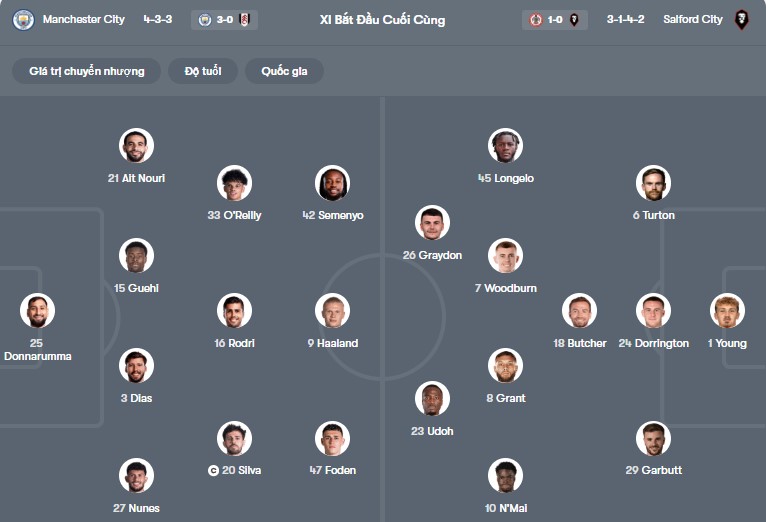Click Woodburn's player avatar

(x=505, y=256)
